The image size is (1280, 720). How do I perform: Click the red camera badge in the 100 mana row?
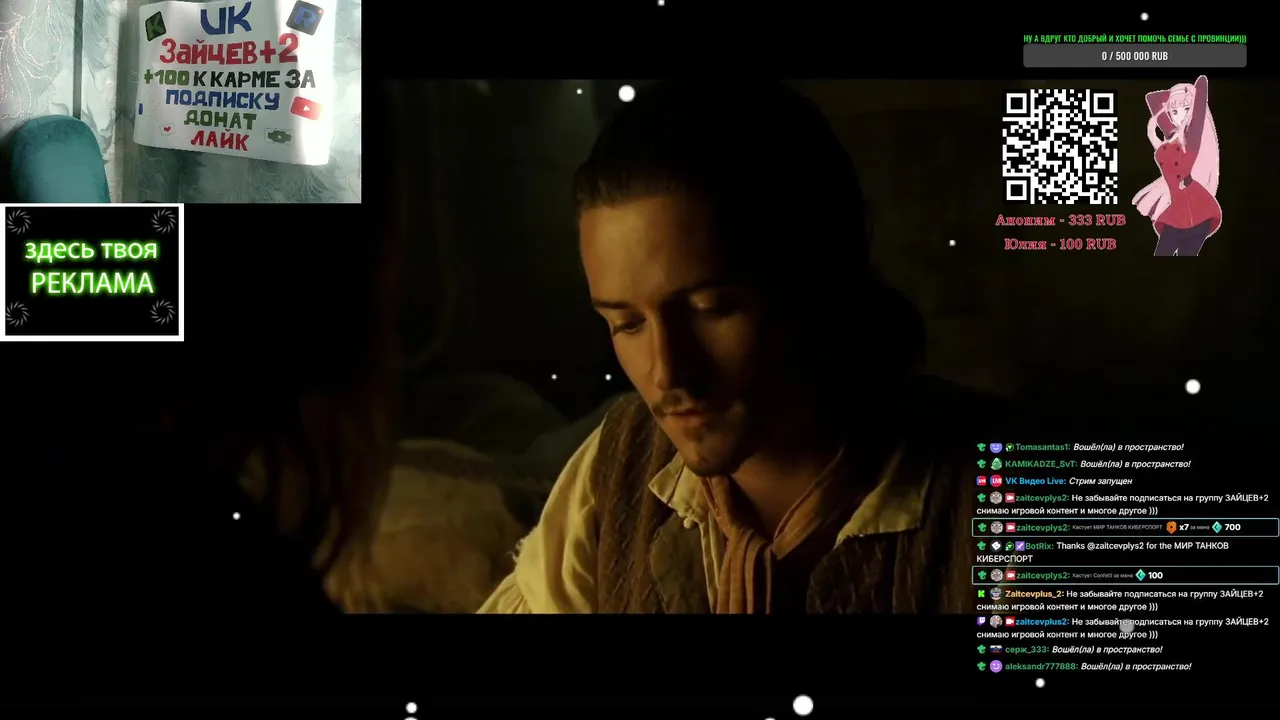1010,575
